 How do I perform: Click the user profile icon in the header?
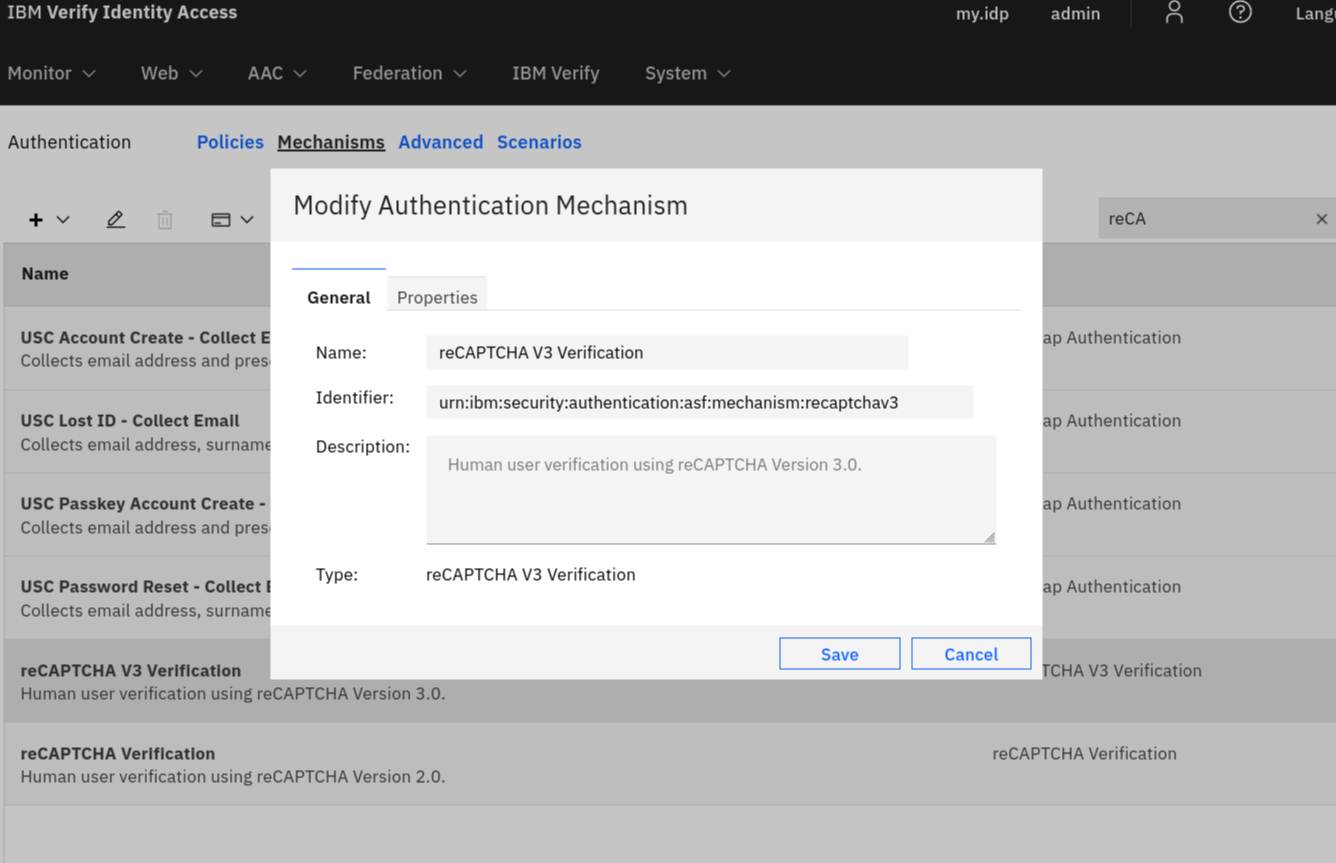pyautogui.click(x=1173, y=13)
